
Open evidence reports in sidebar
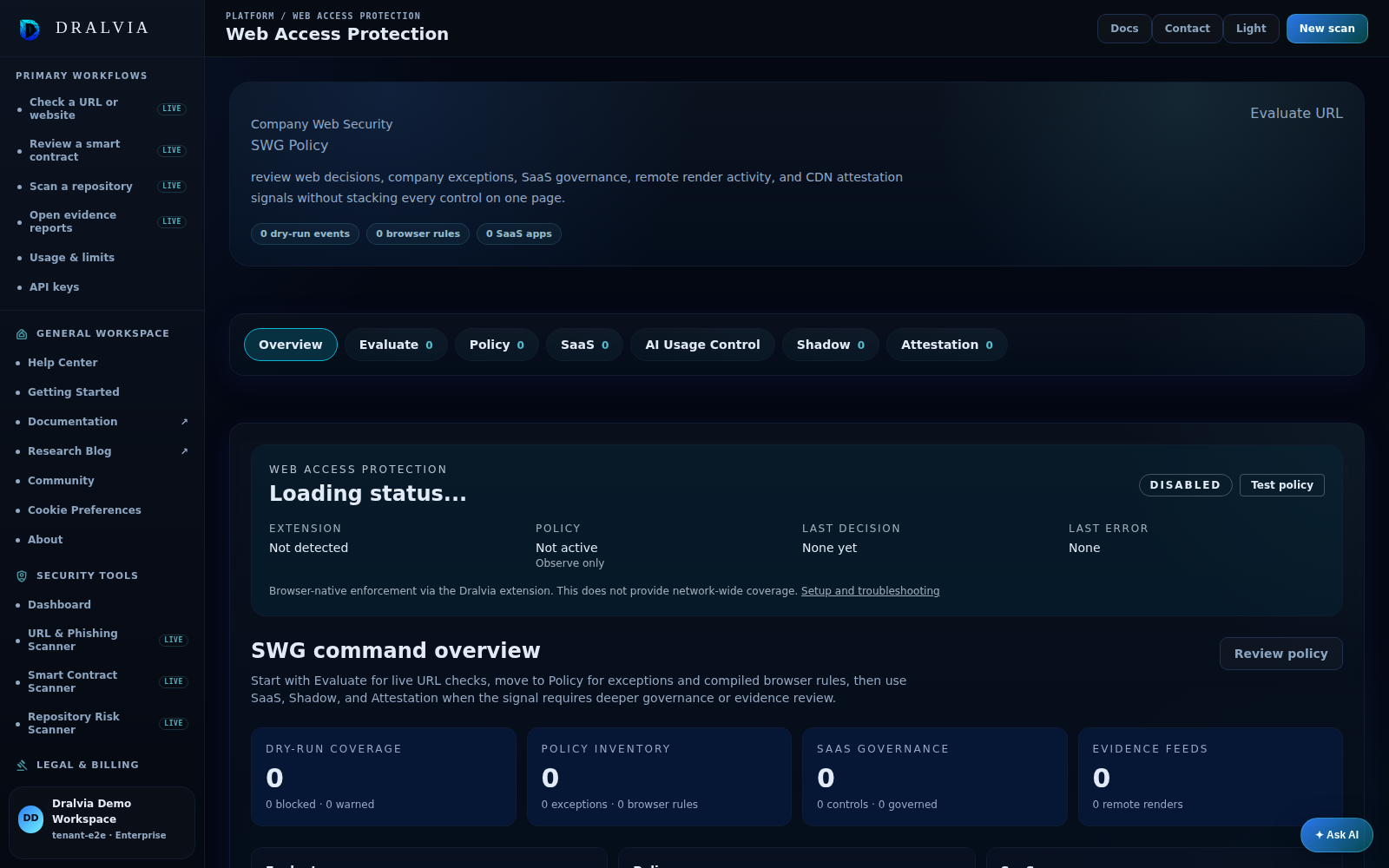coord(102,221)
